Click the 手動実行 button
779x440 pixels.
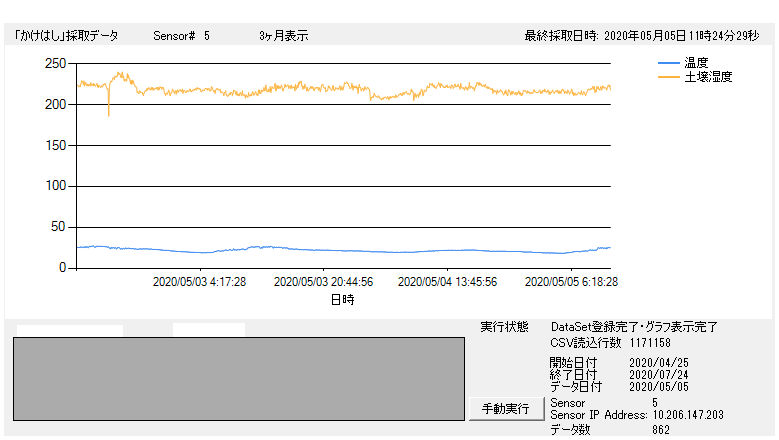point(506,409)
